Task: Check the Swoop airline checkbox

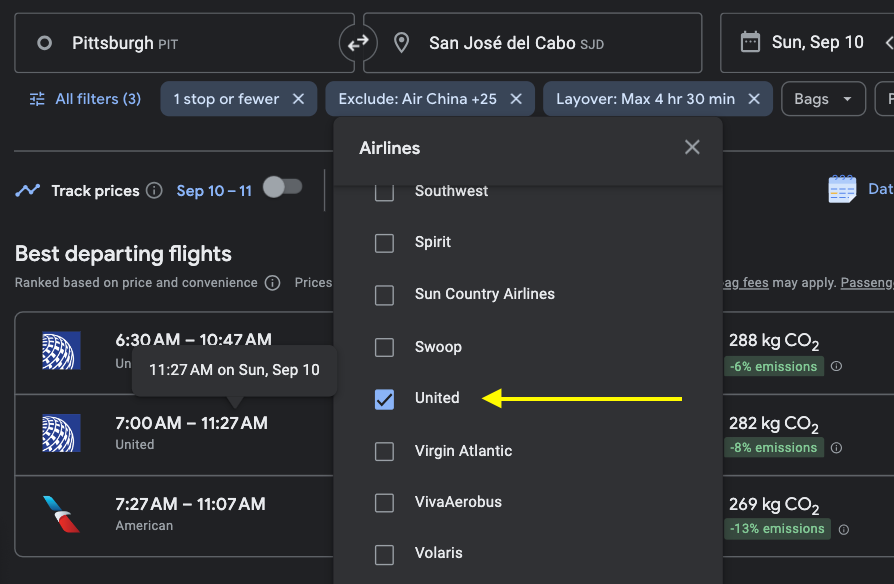Action: click(384, 347)
